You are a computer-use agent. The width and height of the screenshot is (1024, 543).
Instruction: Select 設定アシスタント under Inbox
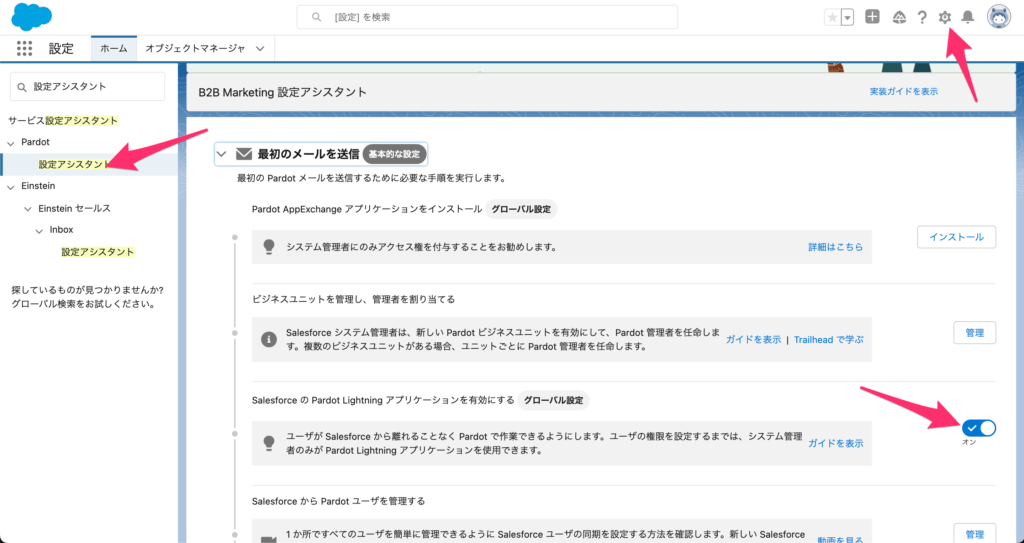point(98,252)
